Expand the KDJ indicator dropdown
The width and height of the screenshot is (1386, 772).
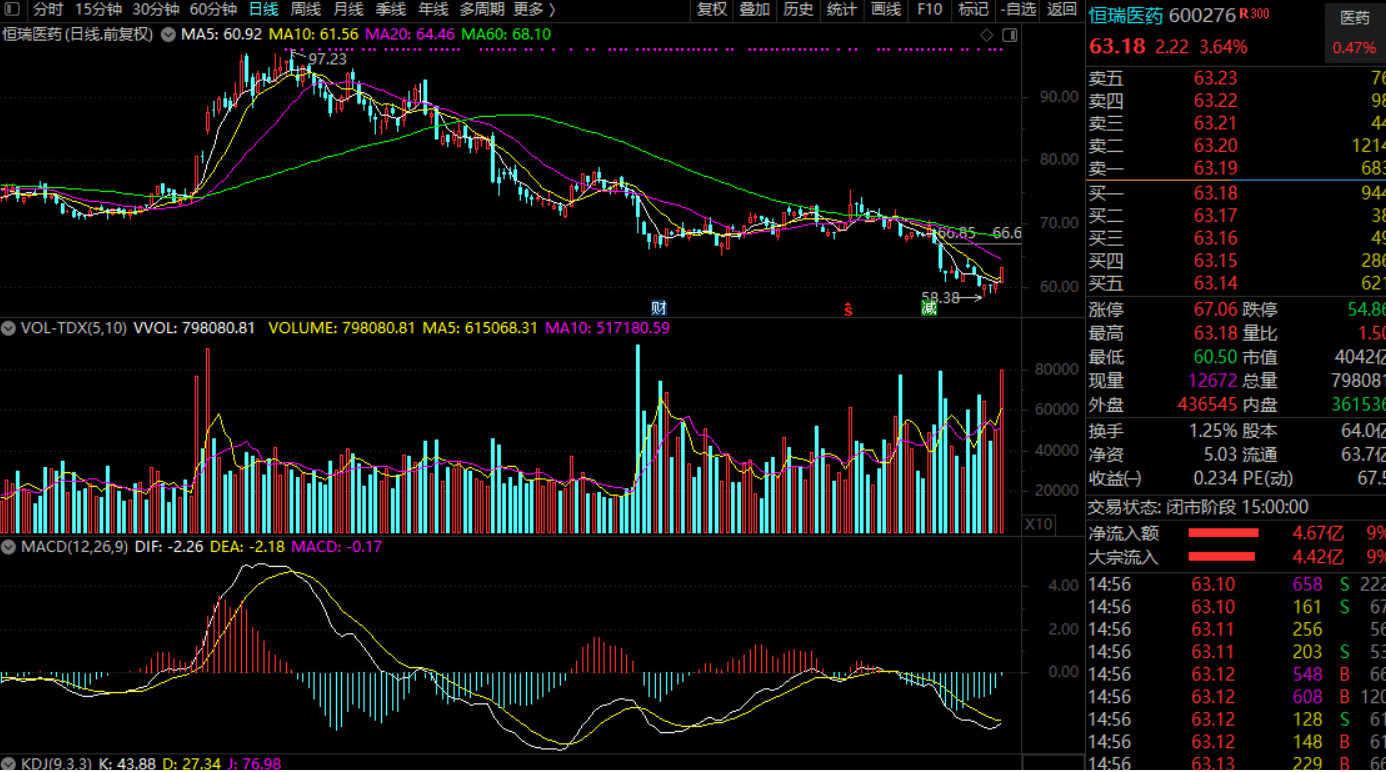[7, 764]
